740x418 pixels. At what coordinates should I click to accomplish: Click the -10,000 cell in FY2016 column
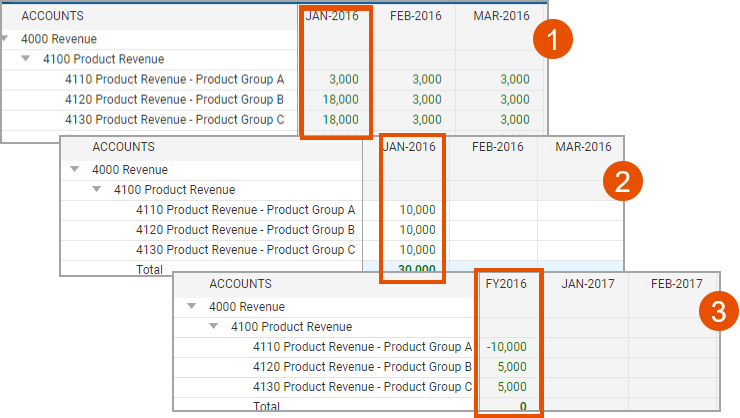coord(506,347)
